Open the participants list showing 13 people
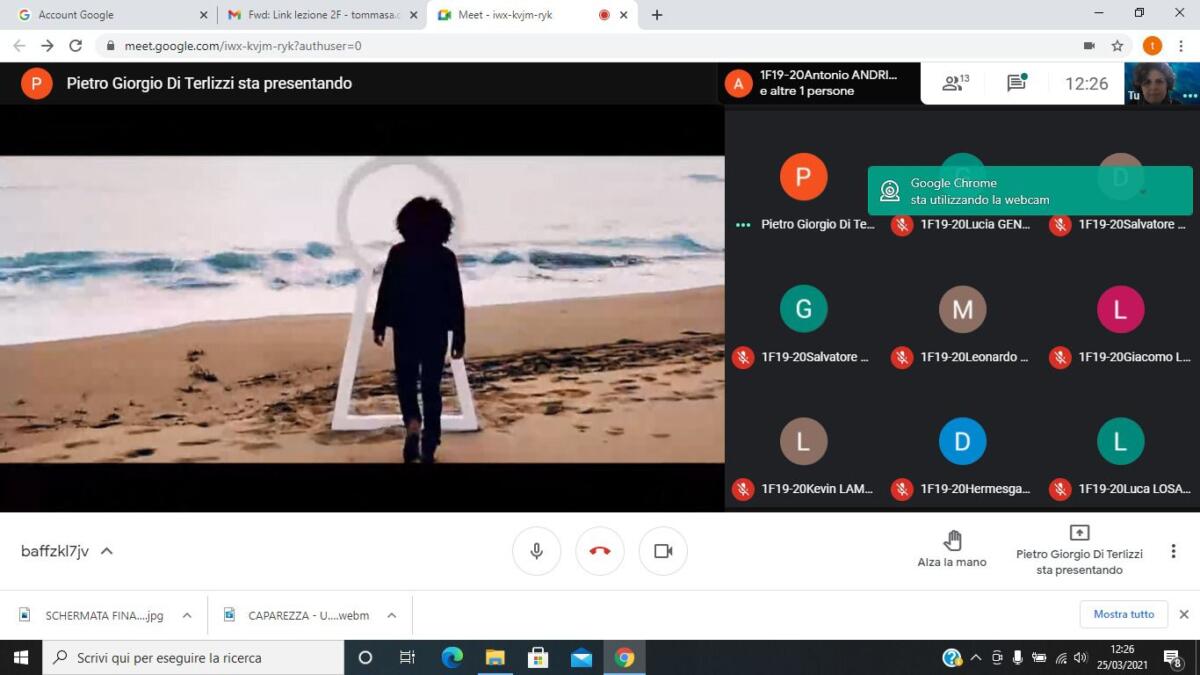This screenshot has width=1200, height=675. 956,84
